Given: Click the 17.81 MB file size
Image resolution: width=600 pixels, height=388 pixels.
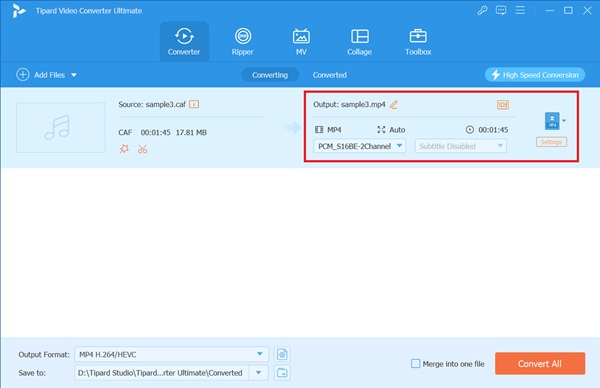Looking at the screenshot, I should (191, 132).
